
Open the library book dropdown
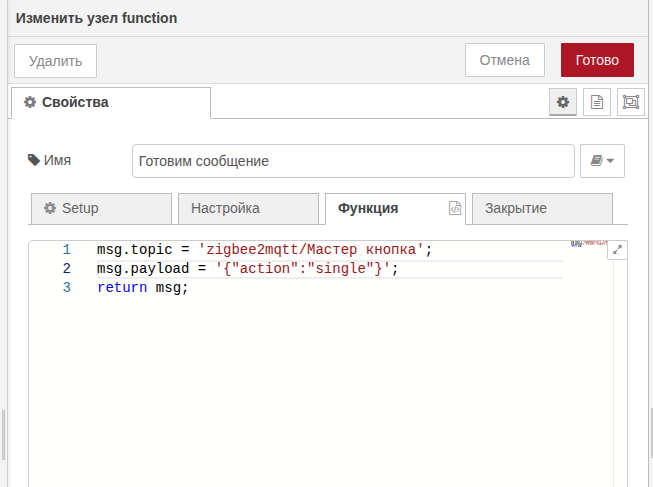[602, 161]
